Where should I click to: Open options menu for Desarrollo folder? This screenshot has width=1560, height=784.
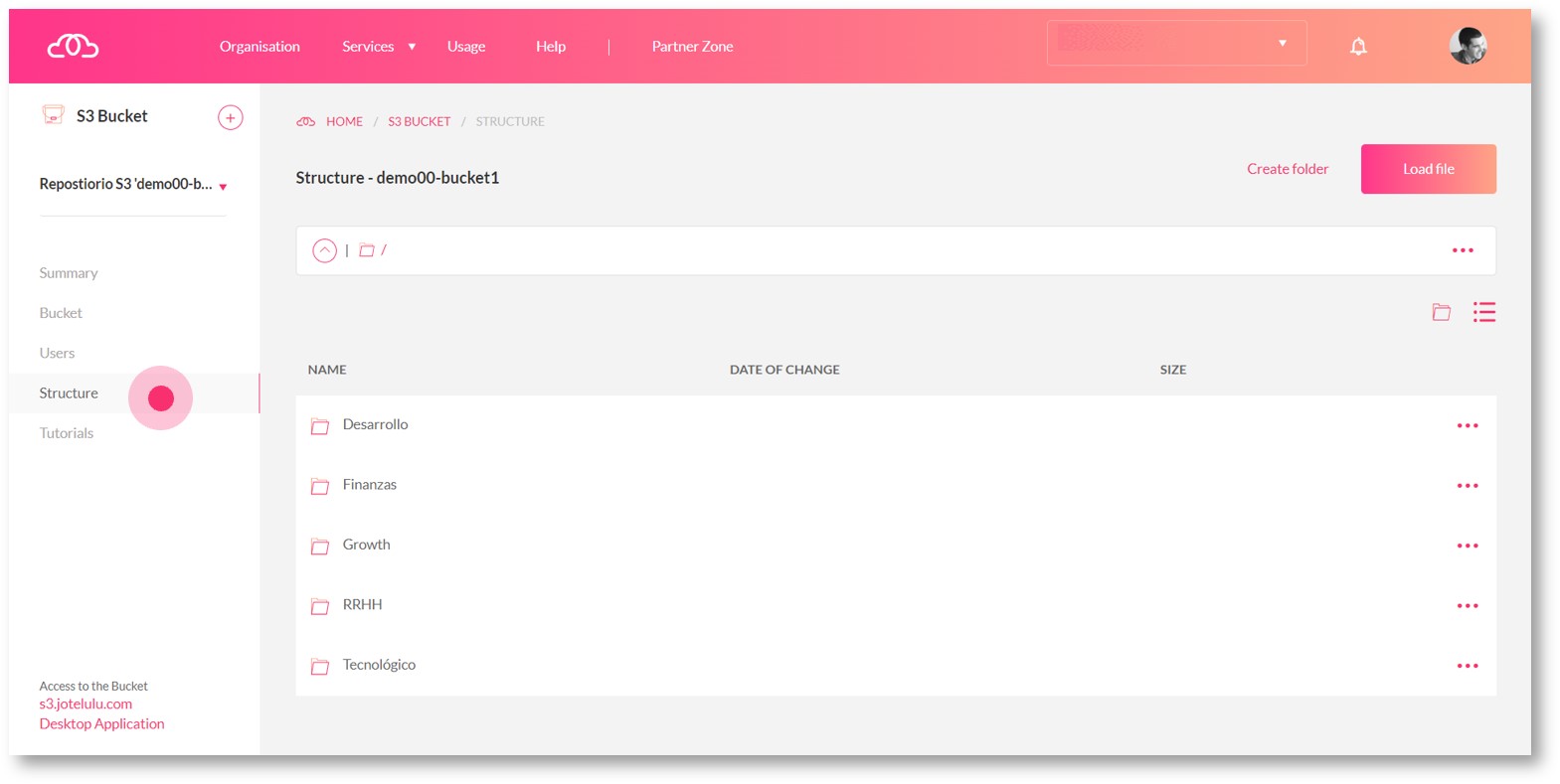pos(1468,425)
